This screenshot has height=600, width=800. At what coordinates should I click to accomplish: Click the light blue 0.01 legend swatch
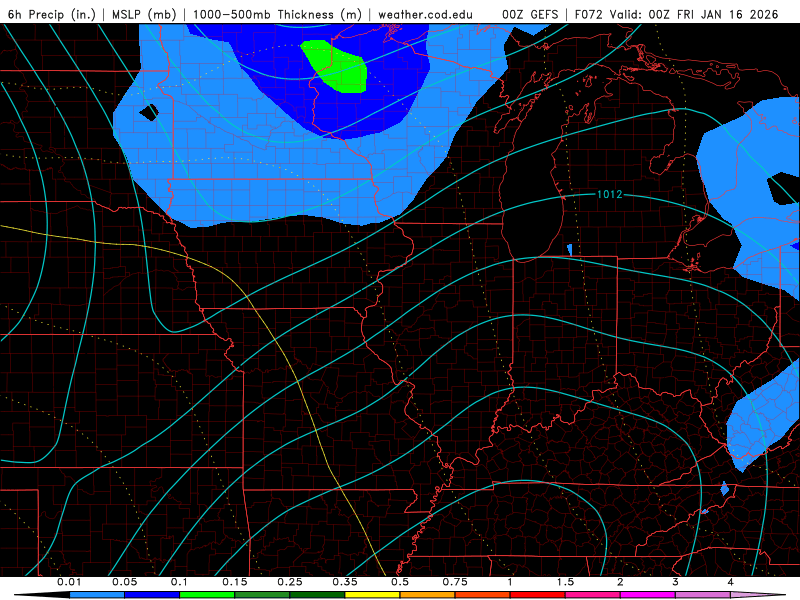pyautogui.click(x=97, y=595)
